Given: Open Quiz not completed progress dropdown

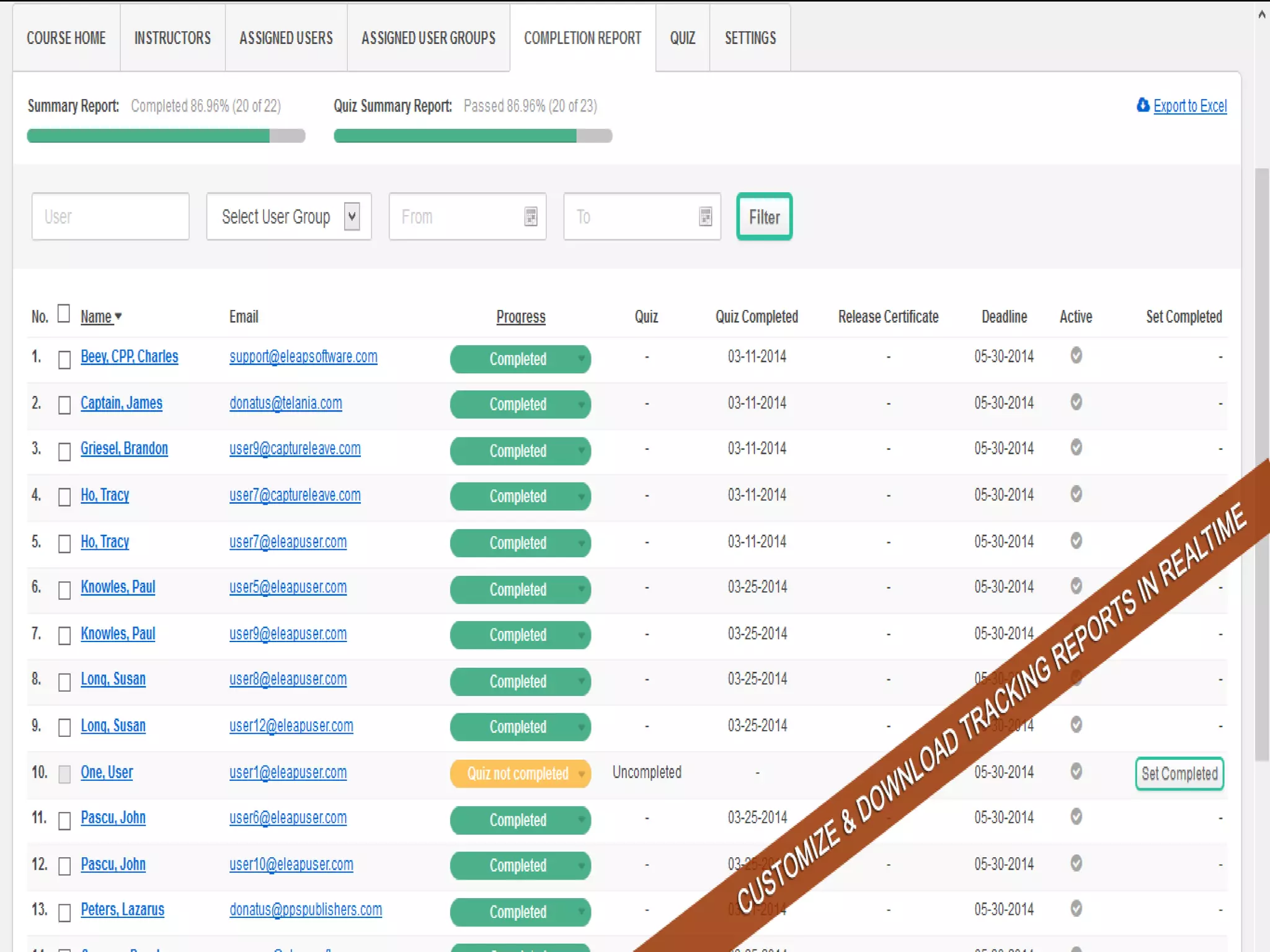Looking at the screenshot, I should tap(581, 774).
